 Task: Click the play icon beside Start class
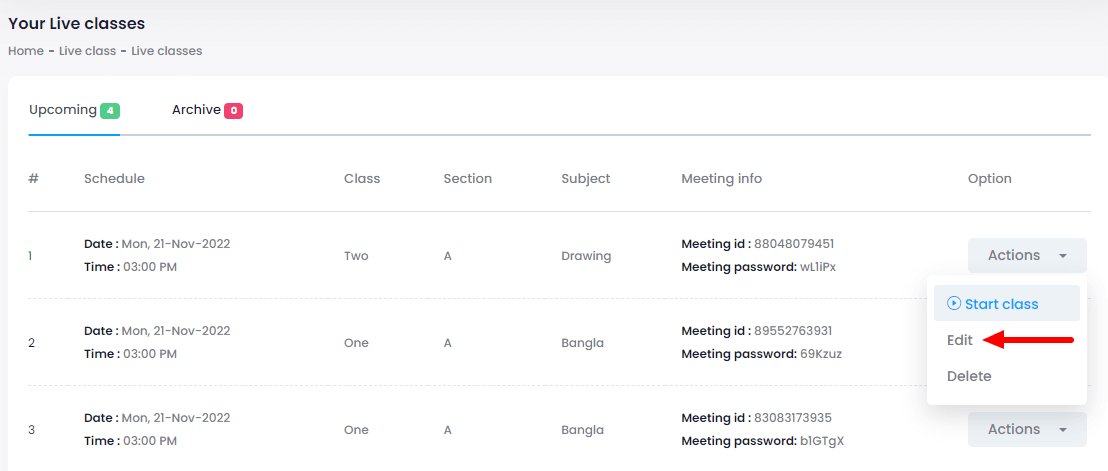[x=954, y=304]
